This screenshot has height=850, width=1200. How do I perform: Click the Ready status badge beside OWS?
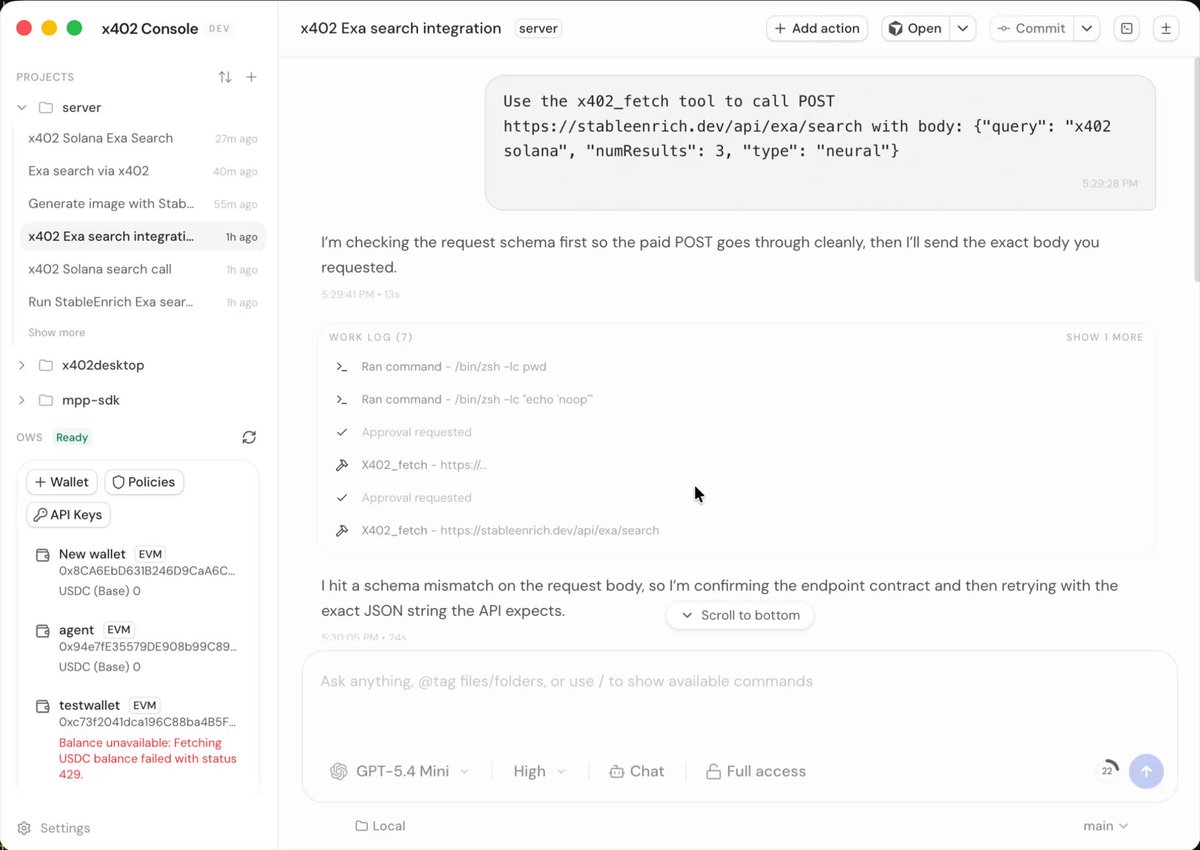tap(72, 437)
